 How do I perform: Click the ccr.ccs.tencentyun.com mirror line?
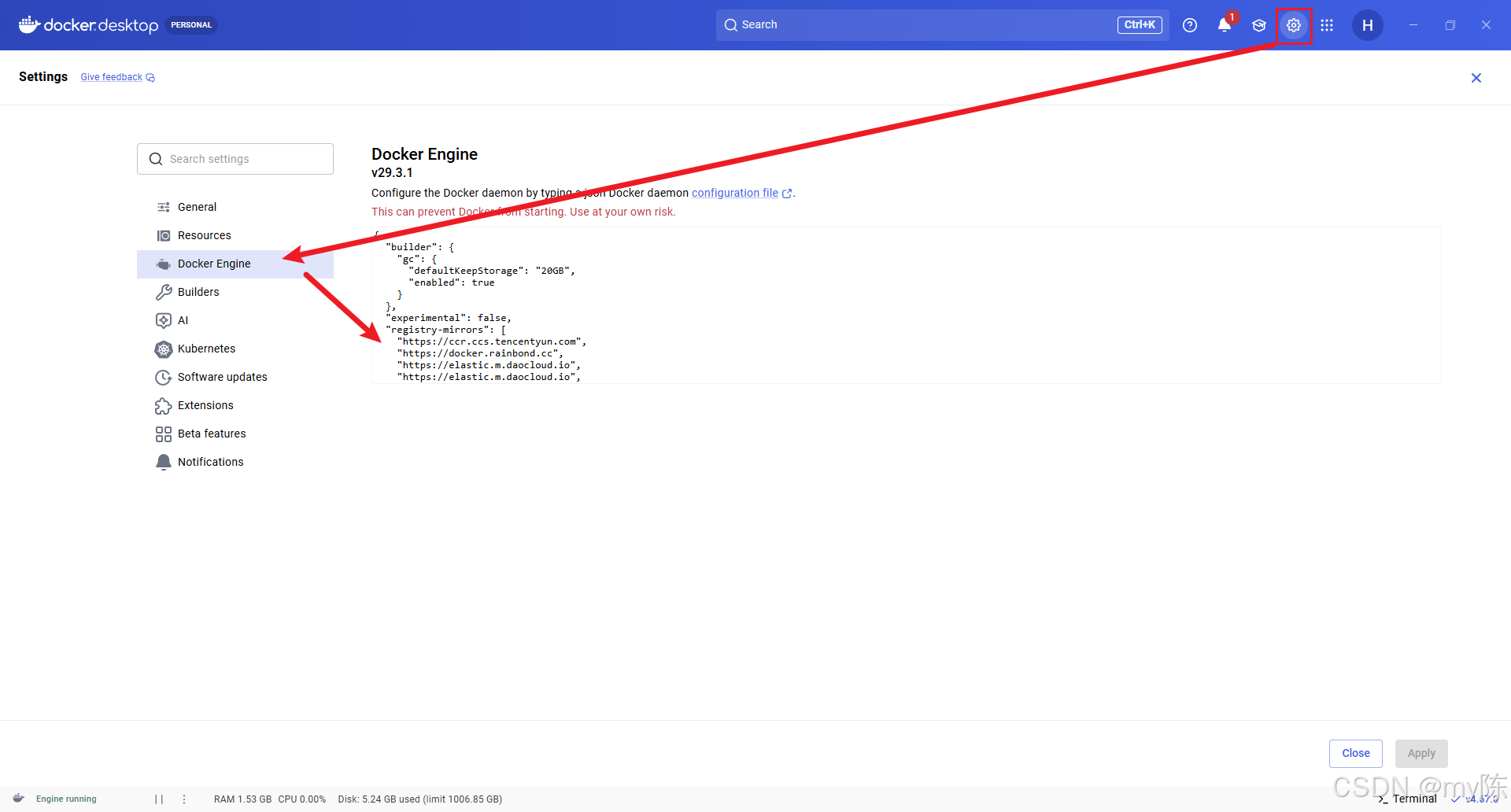492,341
